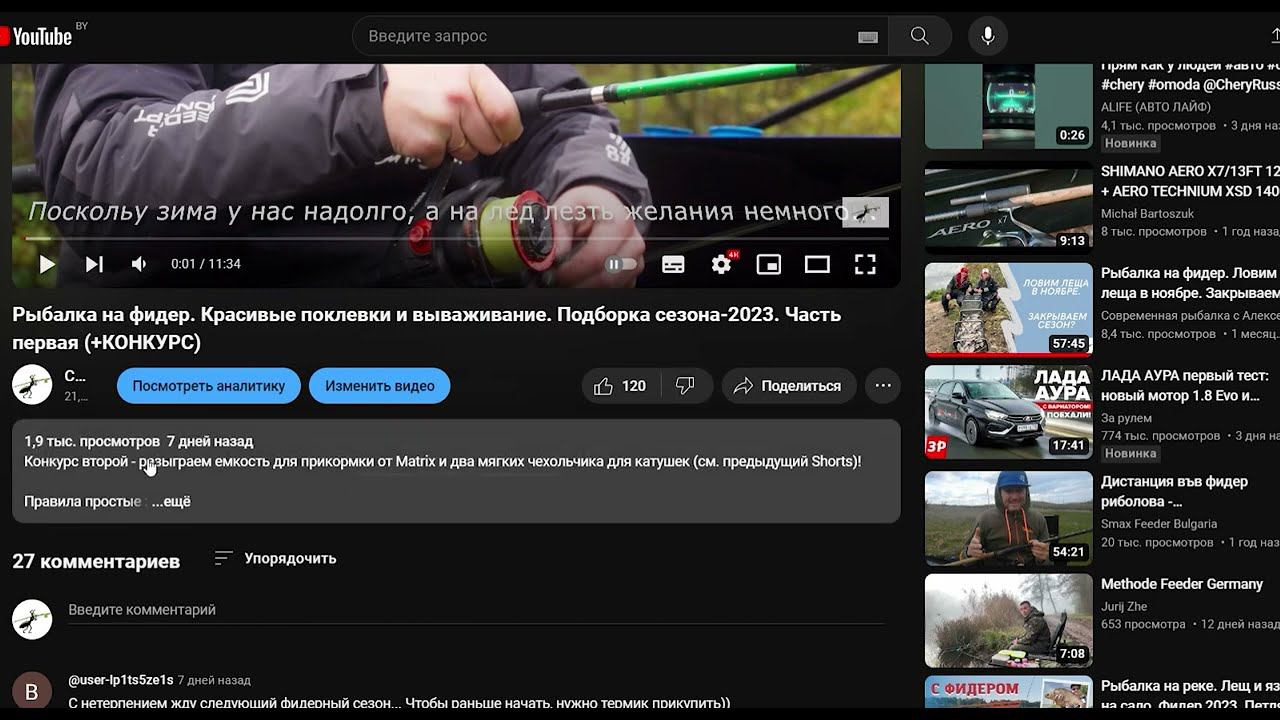Viewport: 1280px width, 720px height.
Task: Click the search magnifier button
Action: pos(920,36)
